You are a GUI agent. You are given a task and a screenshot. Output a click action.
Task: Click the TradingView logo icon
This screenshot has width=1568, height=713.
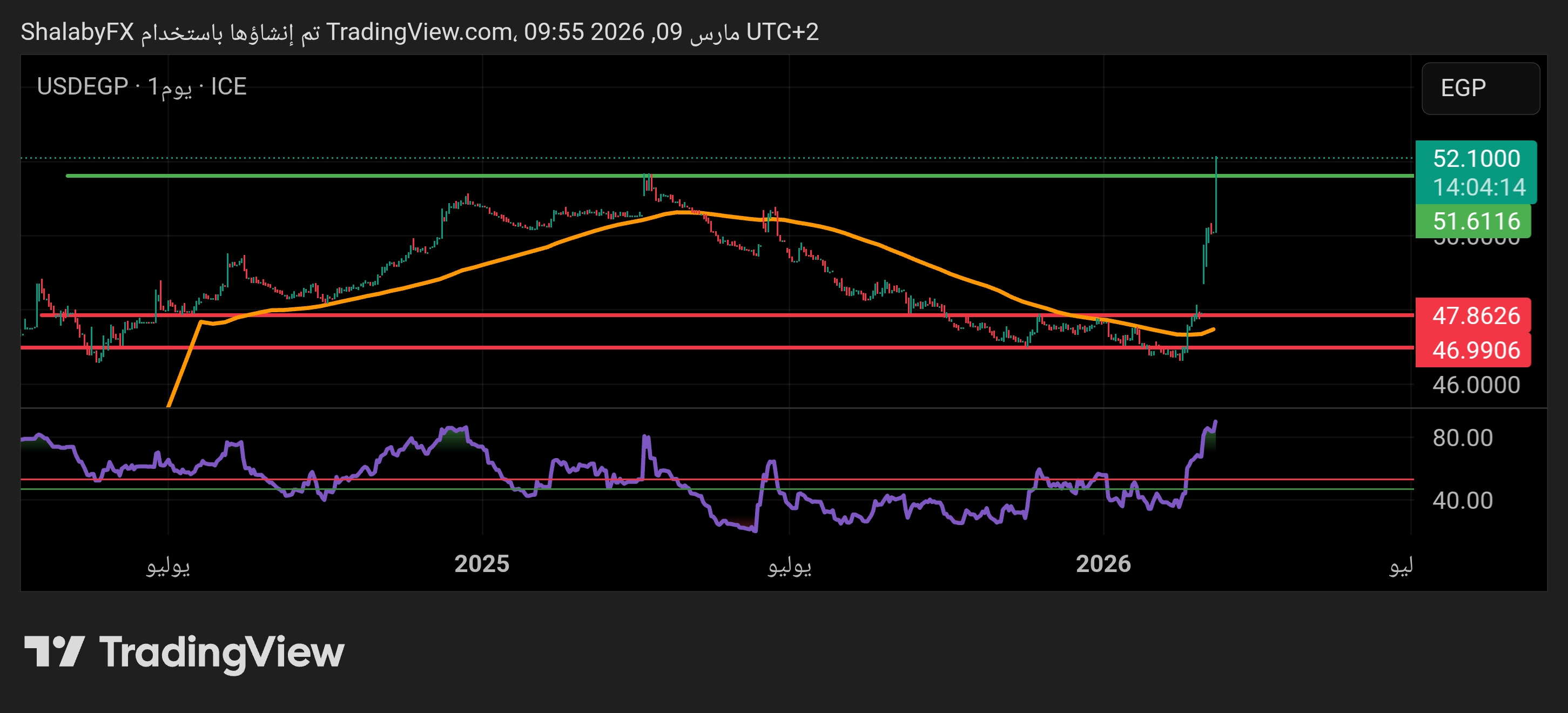pyautogui.click(x=53, y=651)
